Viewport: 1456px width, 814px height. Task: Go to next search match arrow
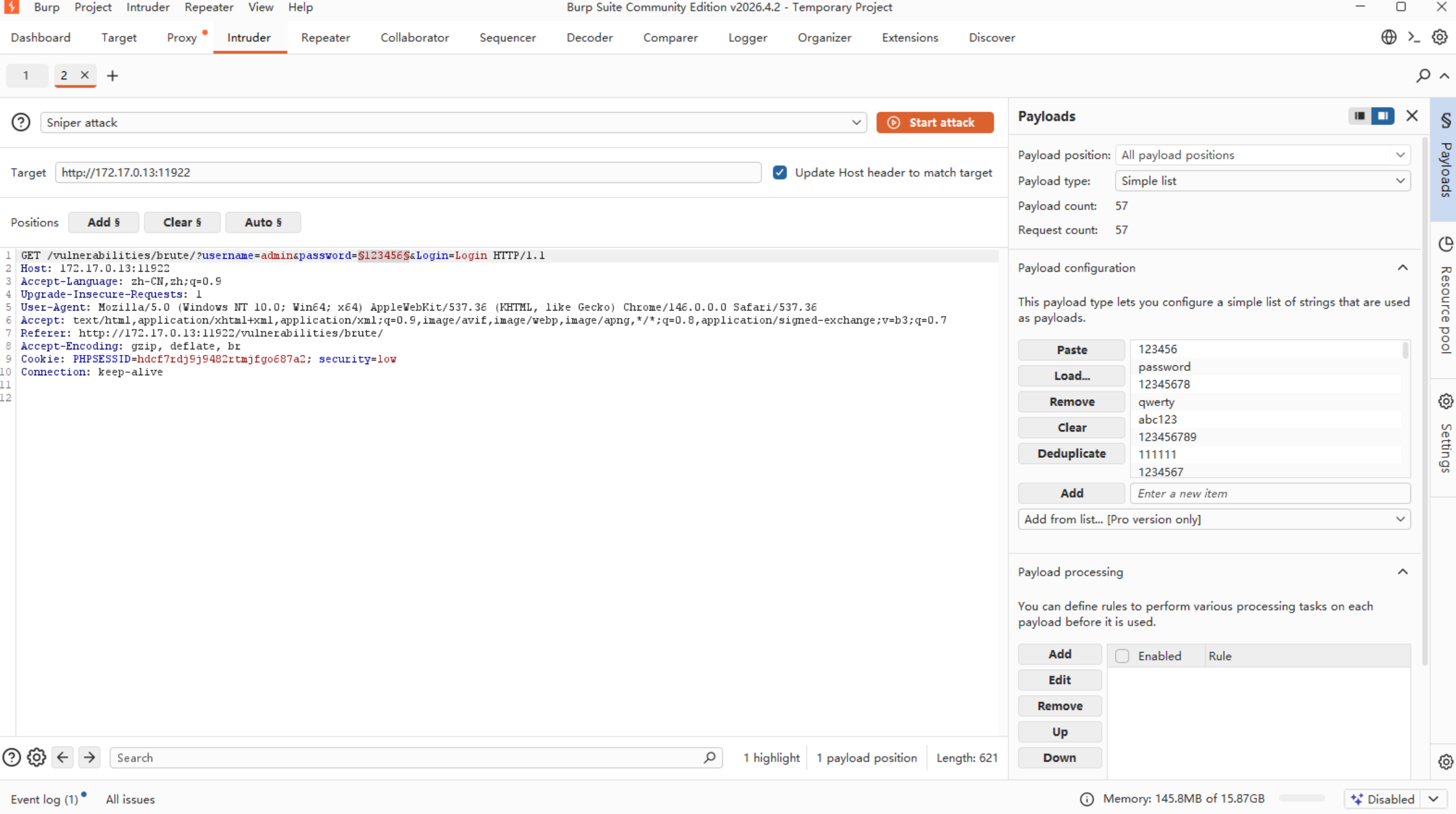(x=89, y=757)
